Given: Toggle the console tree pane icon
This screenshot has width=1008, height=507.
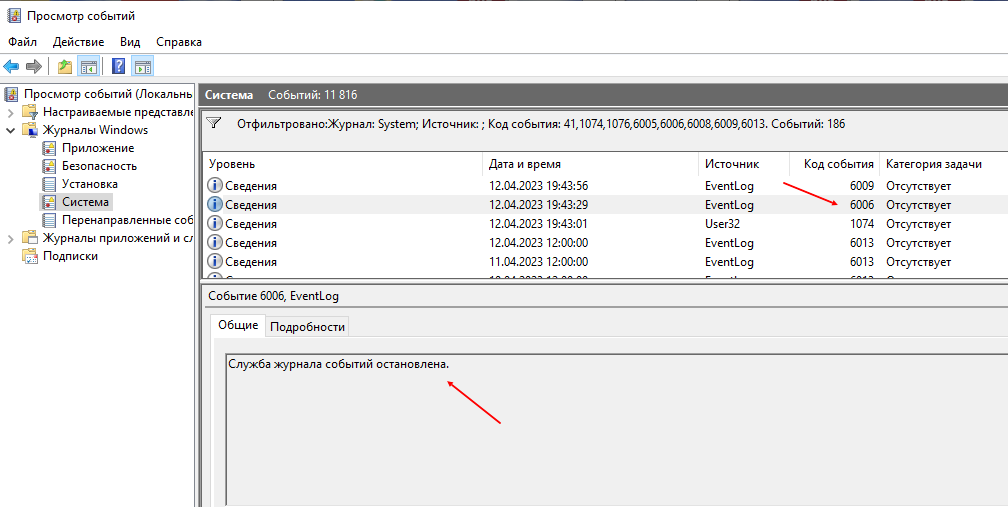Looking at the screenshot, I should click(x=88, y=66).
